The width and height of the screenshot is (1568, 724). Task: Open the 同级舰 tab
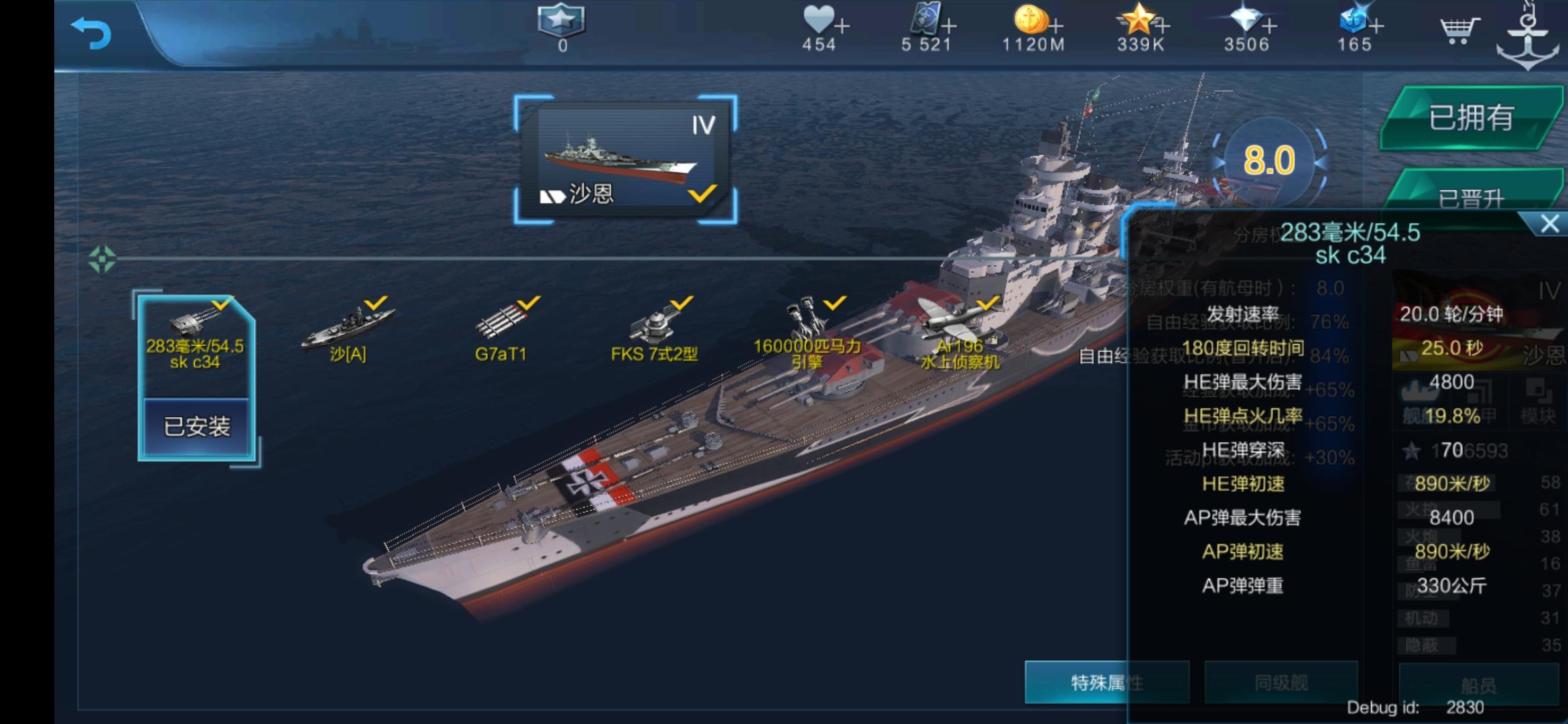(x=1281, y=682)
